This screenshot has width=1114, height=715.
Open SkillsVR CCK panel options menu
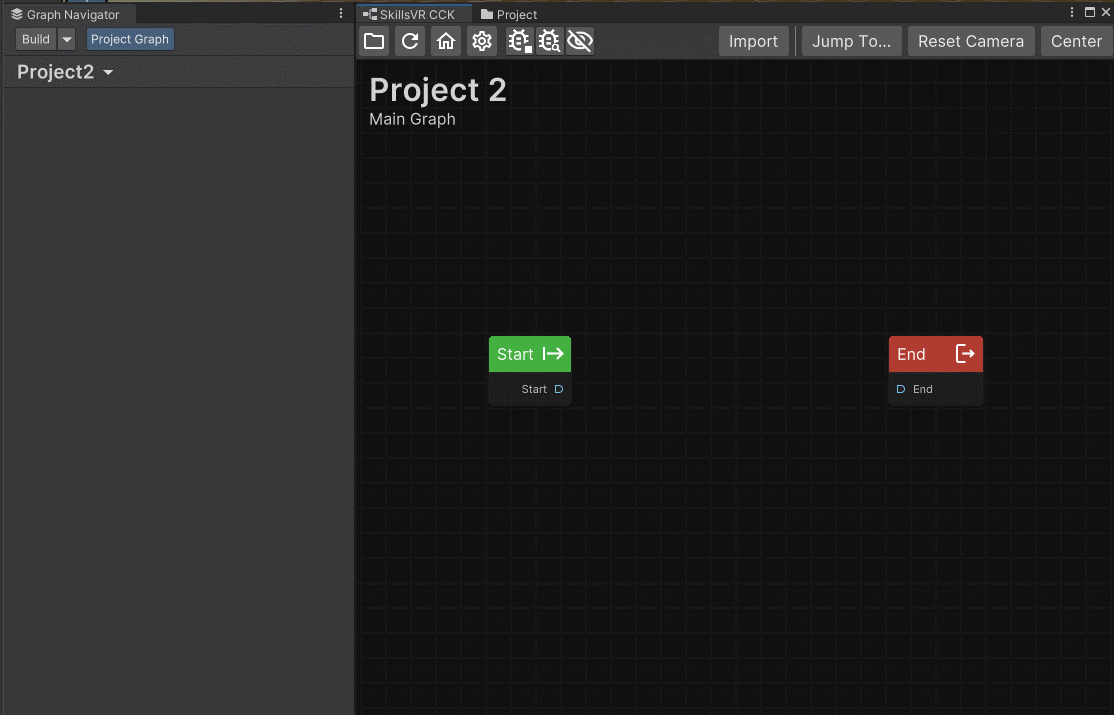point(1072,12)
